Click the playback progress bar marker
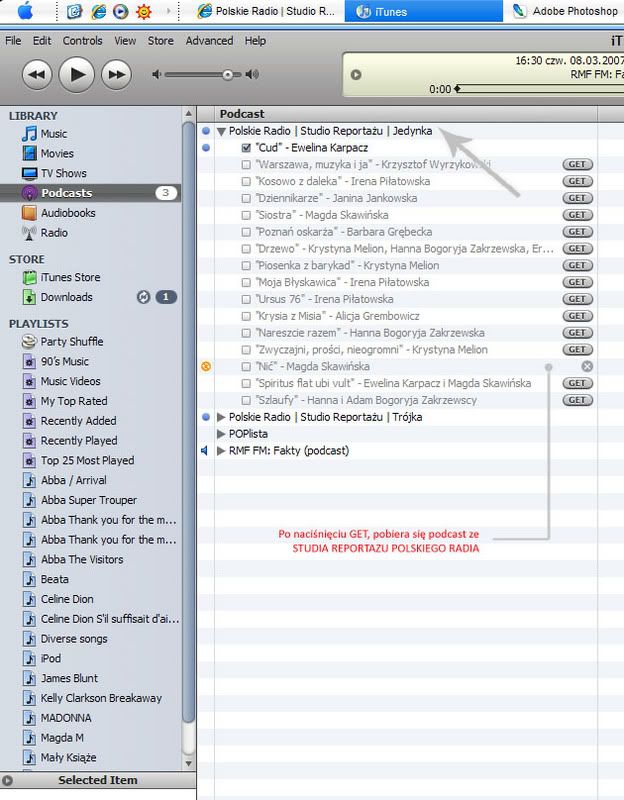The image size is (624, 800). [458, 89]
